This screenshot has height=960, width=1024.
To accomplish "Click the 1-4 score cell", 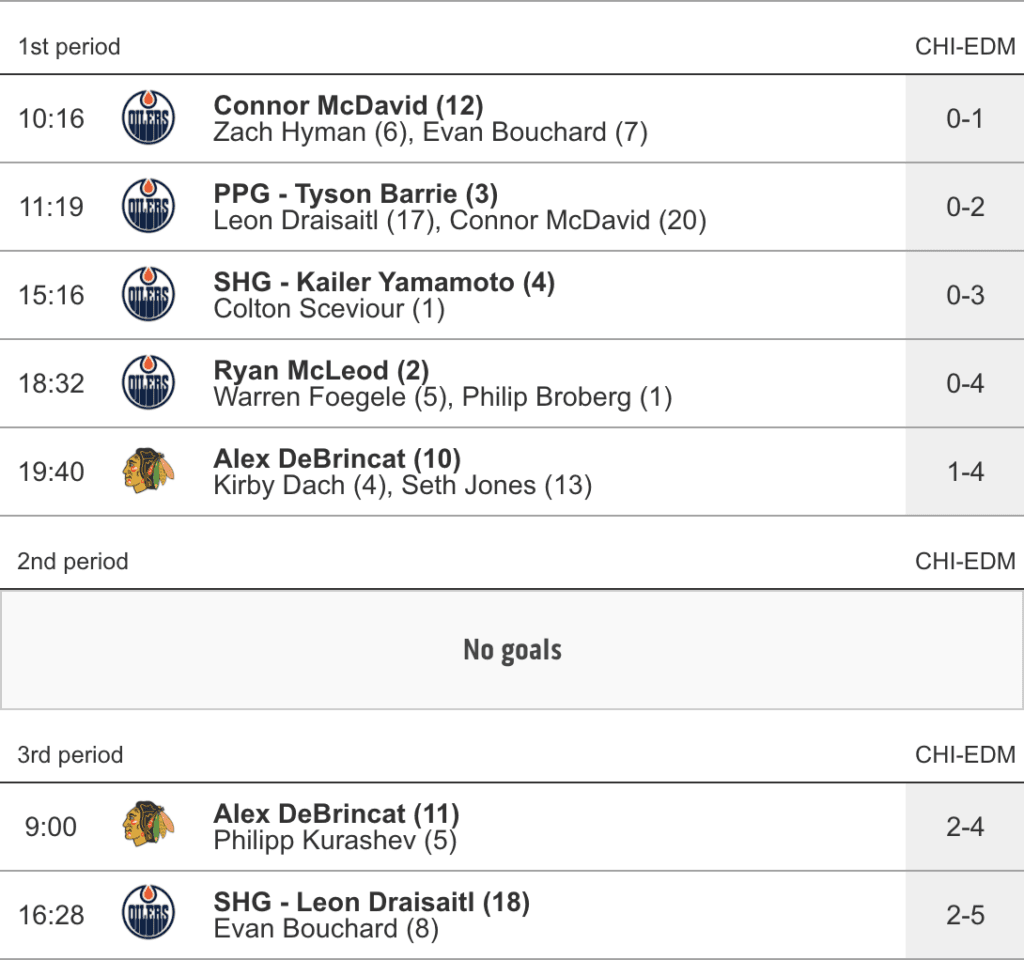I will (965, 471).
